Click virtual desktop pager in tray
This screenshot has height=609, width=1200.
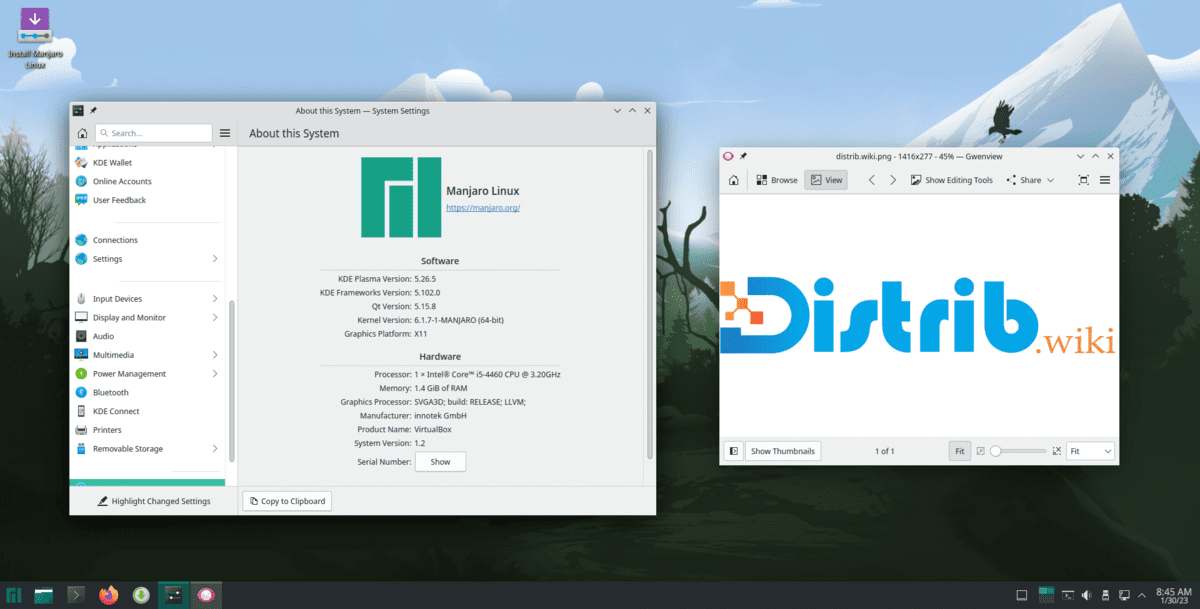click(1046, 595)
